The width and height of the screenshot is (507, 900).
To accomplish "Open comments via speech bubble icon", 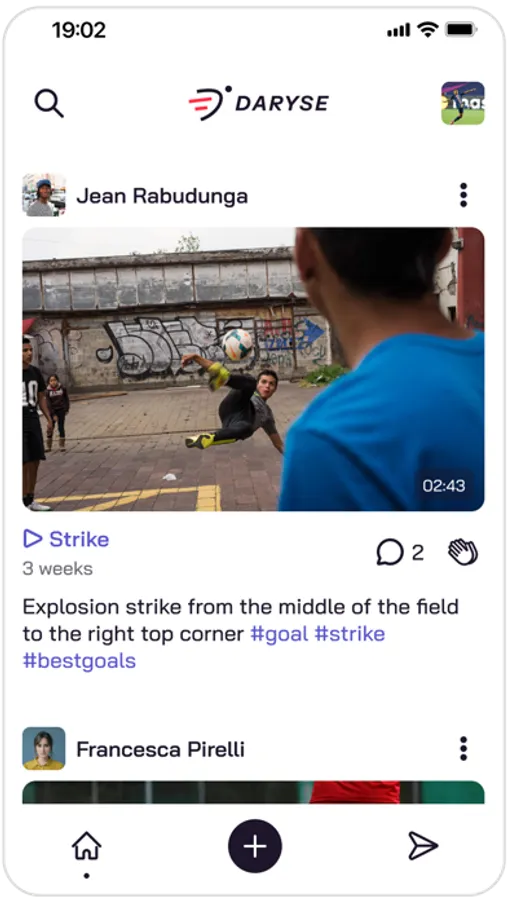I will tap(390, 552).
